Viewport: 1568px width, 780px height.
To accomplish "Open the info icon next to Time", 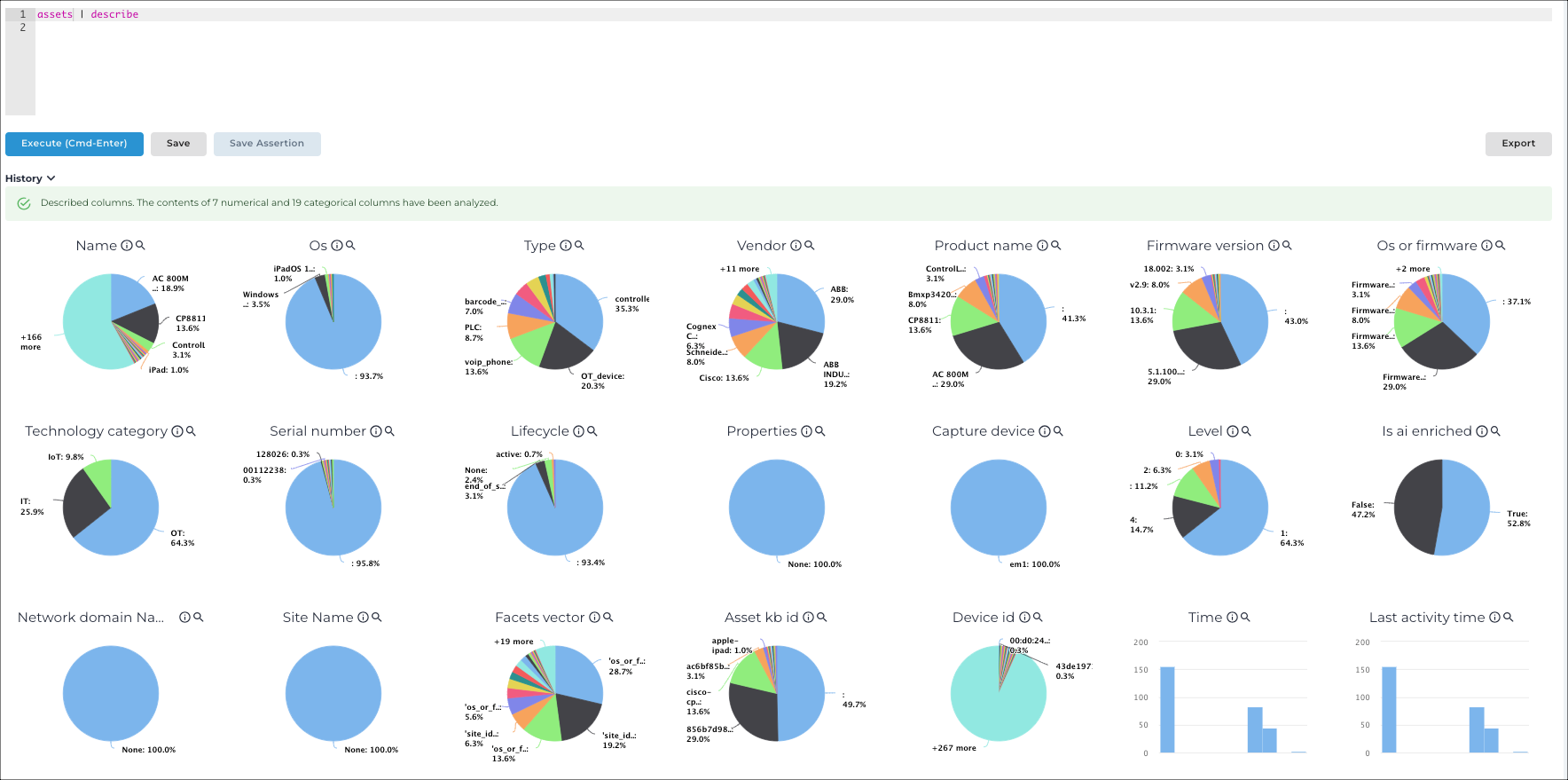I will click(1232, 618).
